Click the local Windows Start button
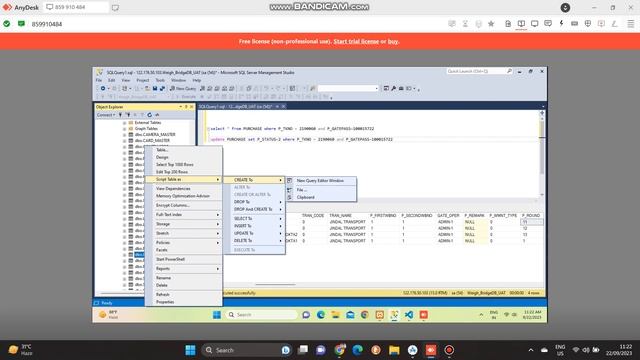The width and height of the screenshot is (640, 360). [190, 350]
